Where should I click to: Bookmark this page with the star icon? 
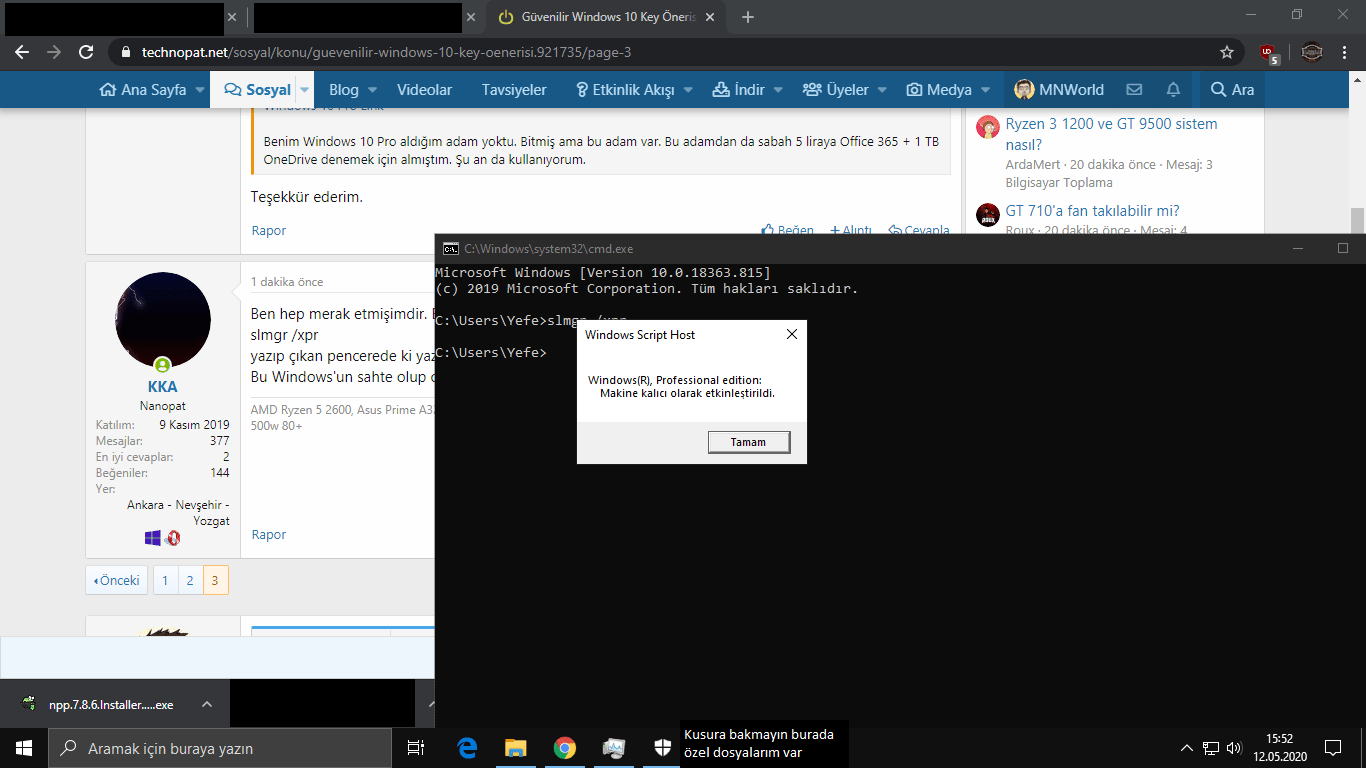point(1227,52)
